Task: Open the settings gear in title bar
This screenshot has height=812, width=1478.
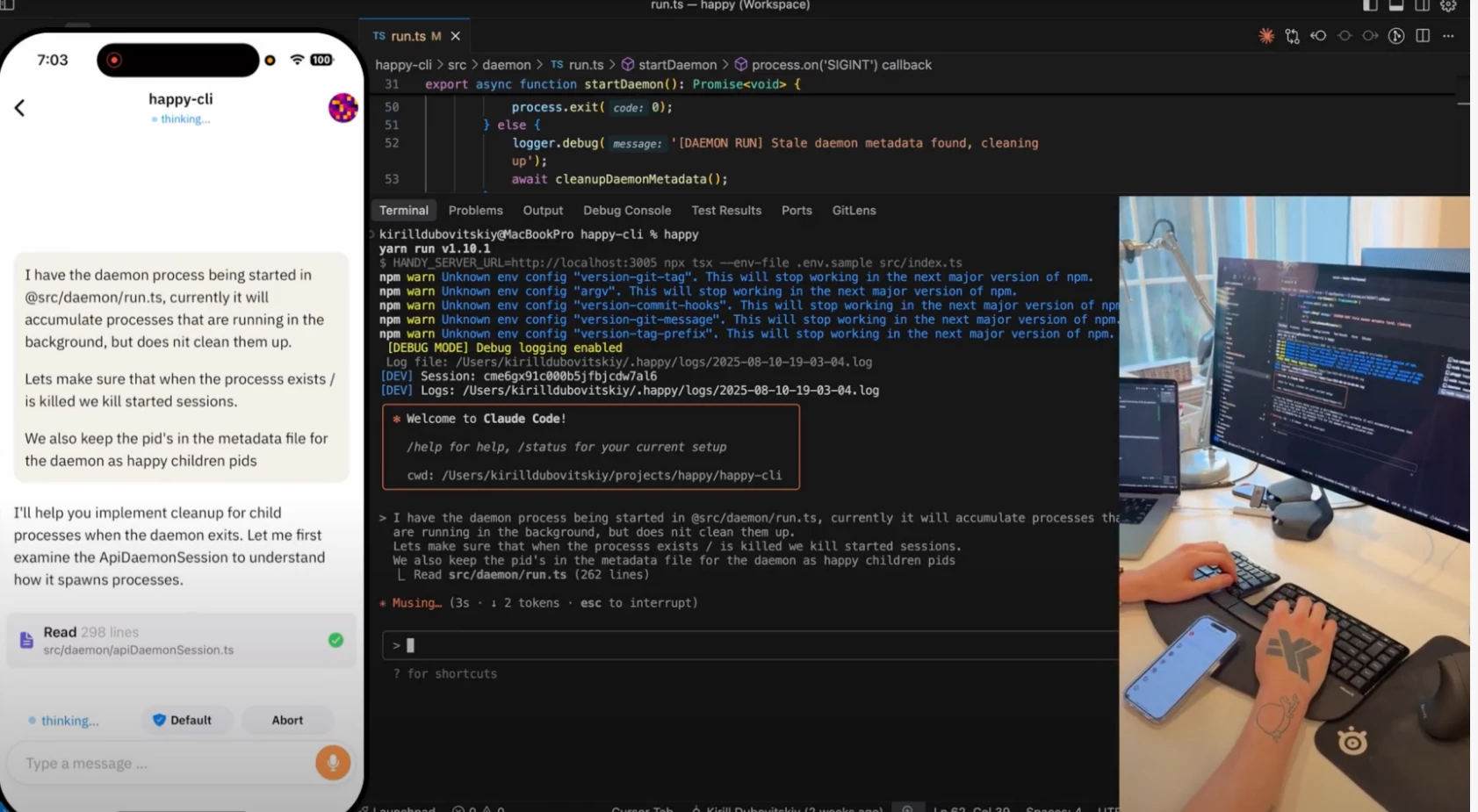Action: (x=1448, y=6)
